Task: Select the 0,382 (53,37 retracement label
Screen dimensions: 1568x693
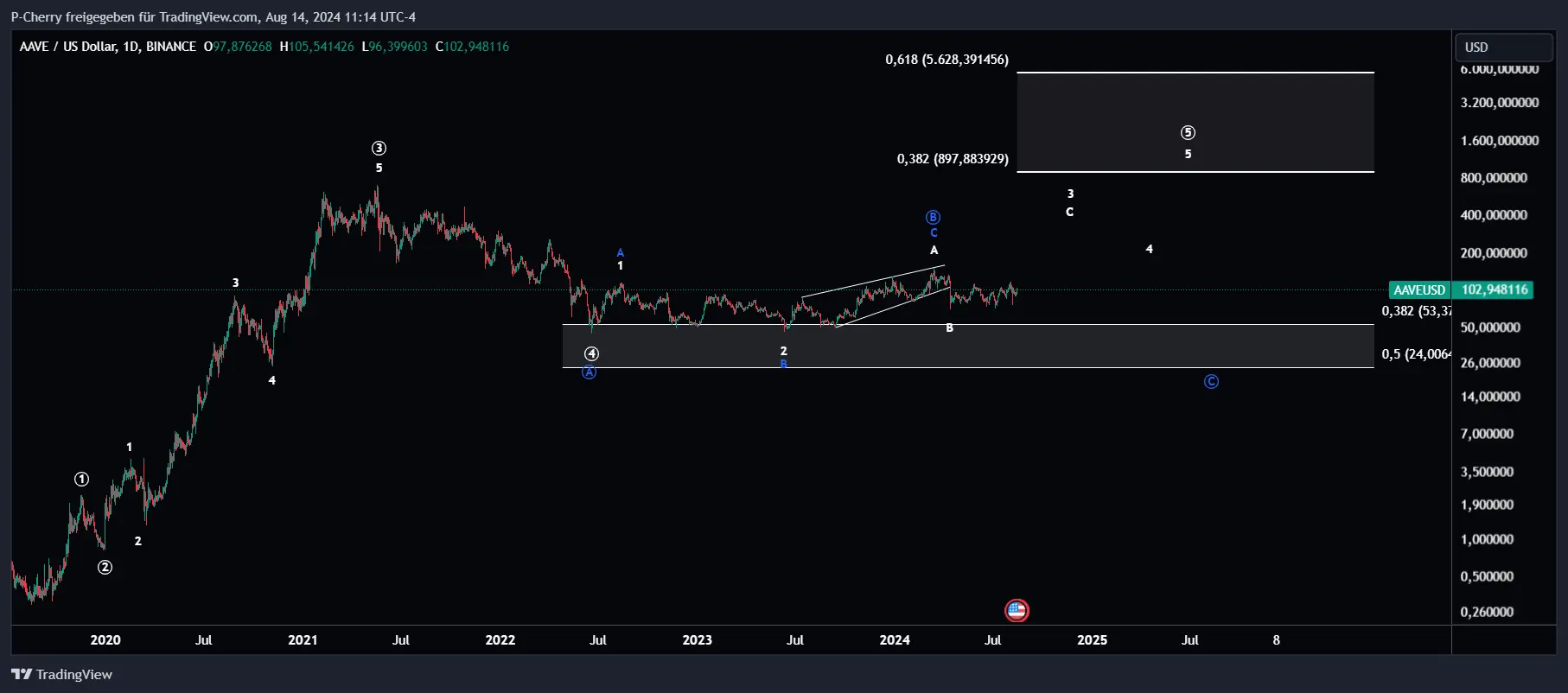Action: [x=1416, y=311]
